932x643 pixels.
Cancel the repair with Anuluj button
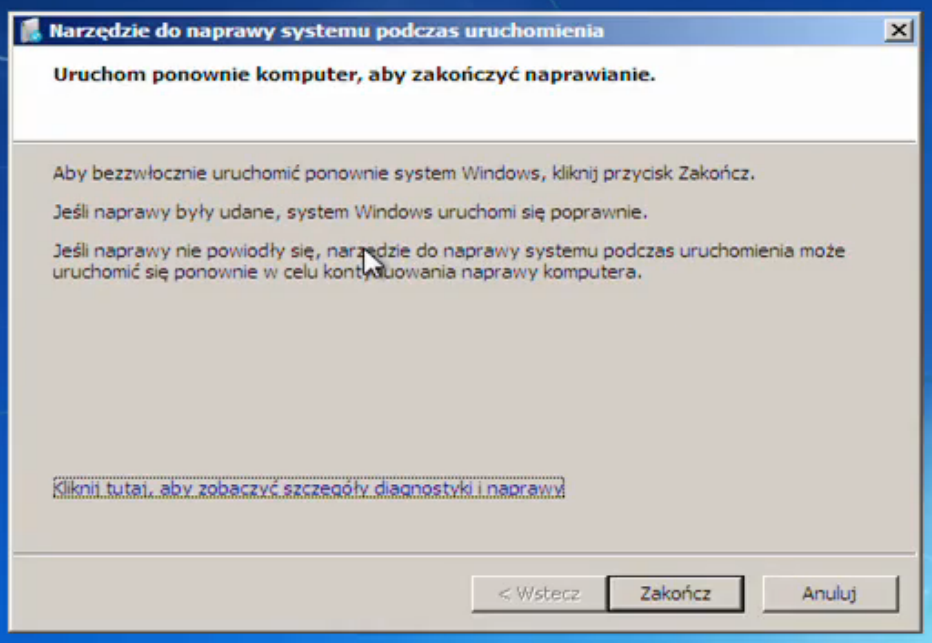pyautogui.click(x=830, y=593)
